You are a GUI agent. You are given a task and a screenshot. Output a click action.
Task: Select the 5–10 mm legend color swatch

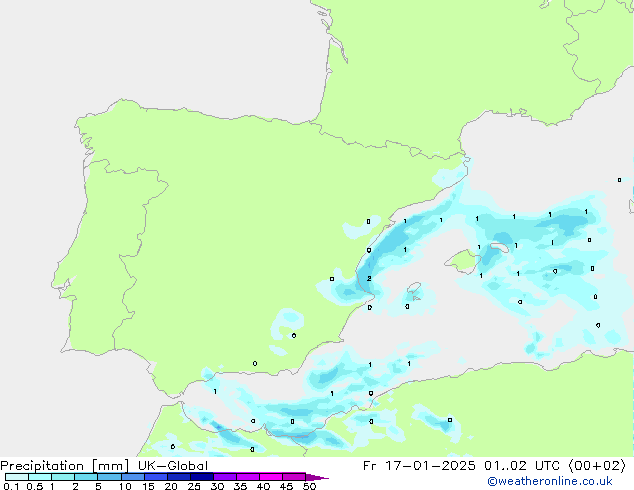click(x=109, y=477)
